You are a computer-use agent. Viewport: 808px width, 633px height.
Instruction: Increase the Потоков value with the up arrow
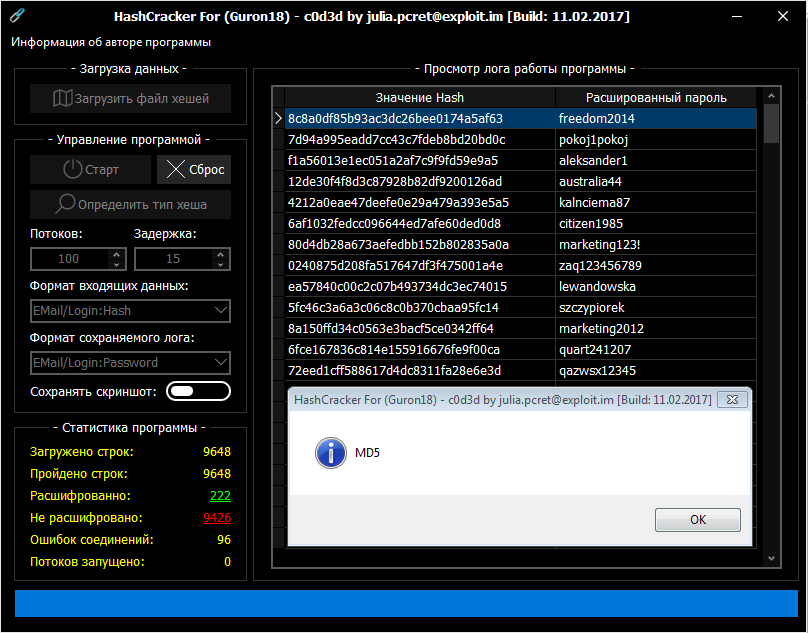[x=117, y=254]
